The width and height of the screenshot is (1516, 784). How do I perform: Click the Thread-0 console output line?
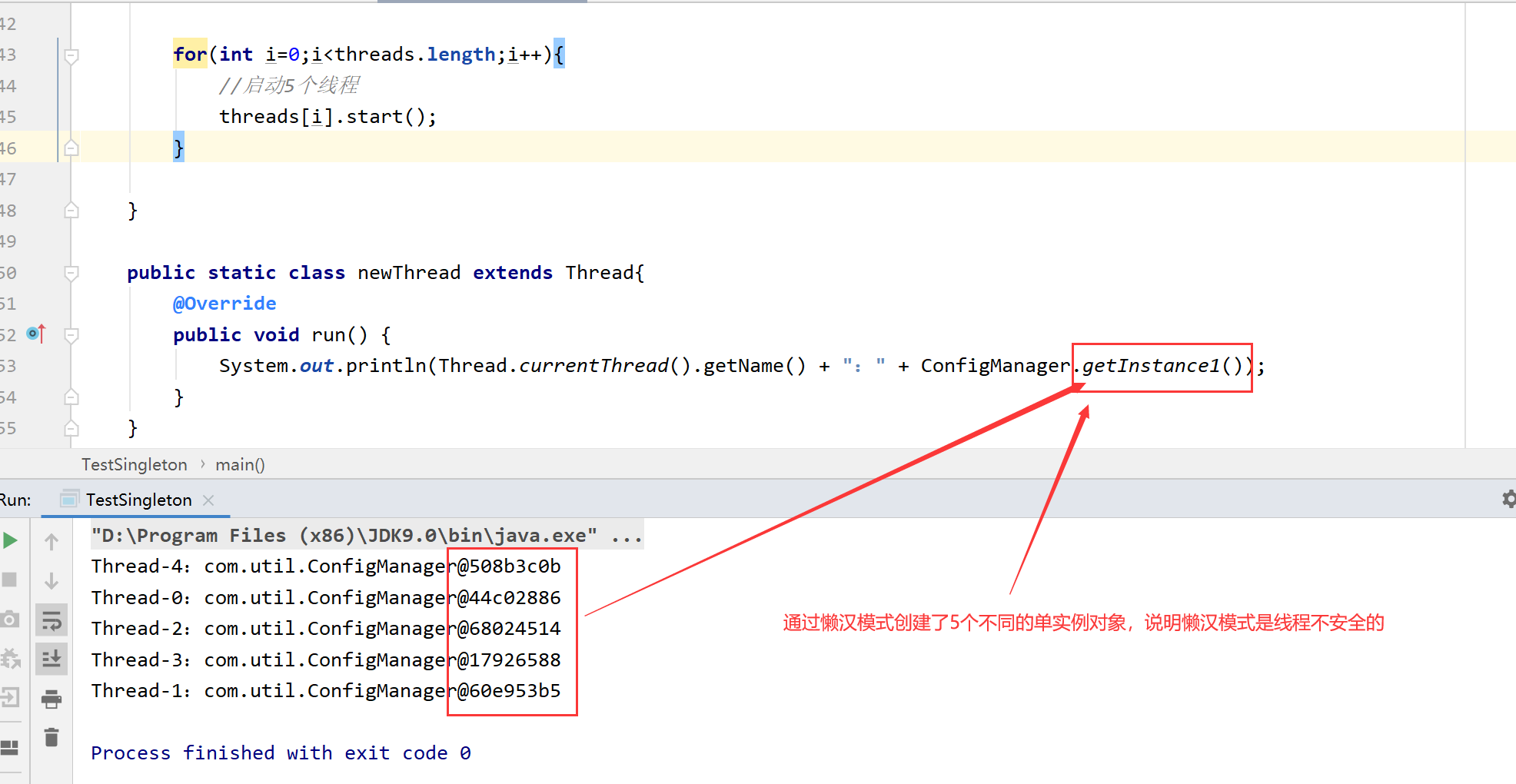(x=326, y=598)
